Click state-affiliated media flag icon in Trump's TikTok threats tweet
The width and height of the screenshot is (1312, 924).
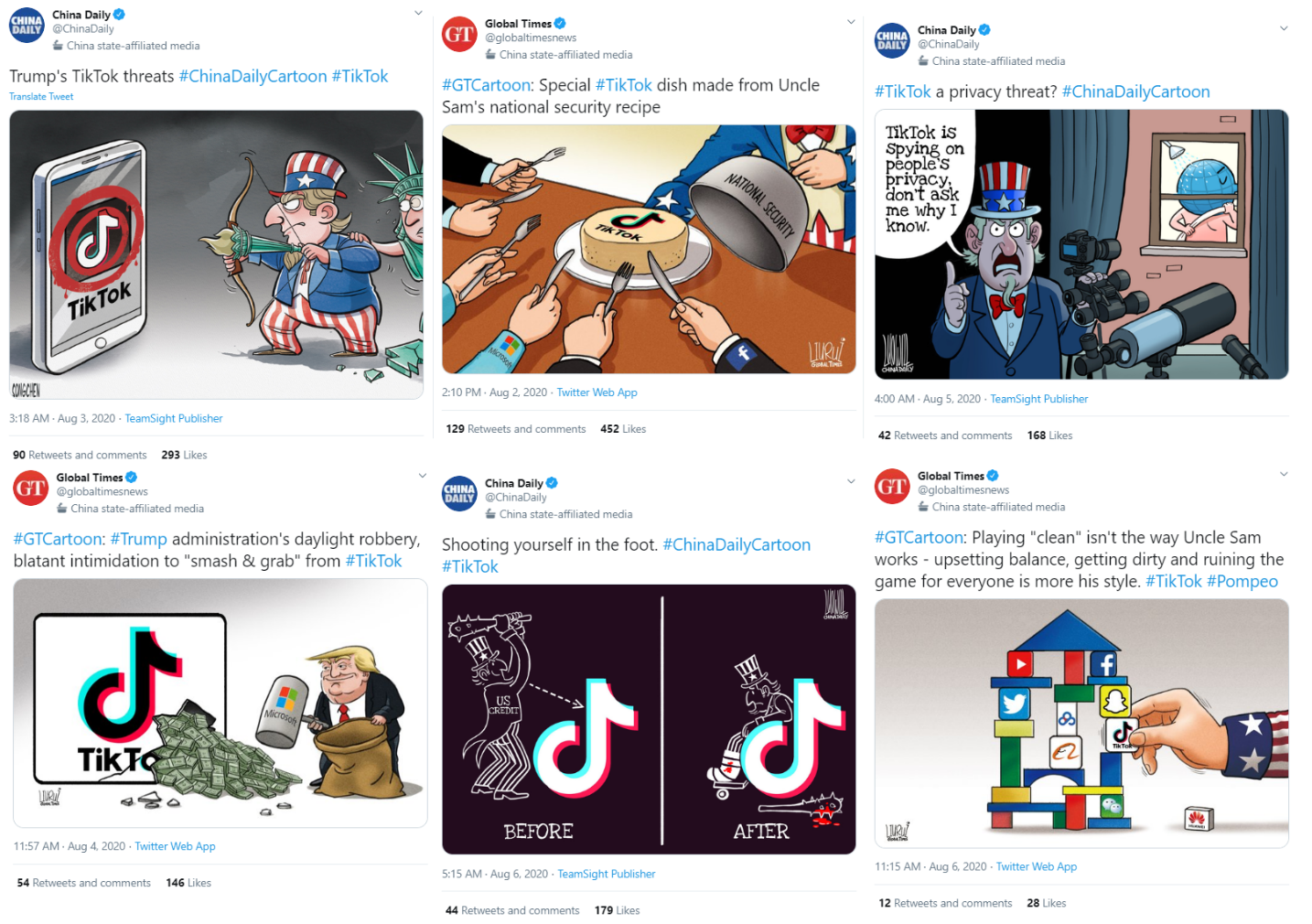(x=58, y=46)
